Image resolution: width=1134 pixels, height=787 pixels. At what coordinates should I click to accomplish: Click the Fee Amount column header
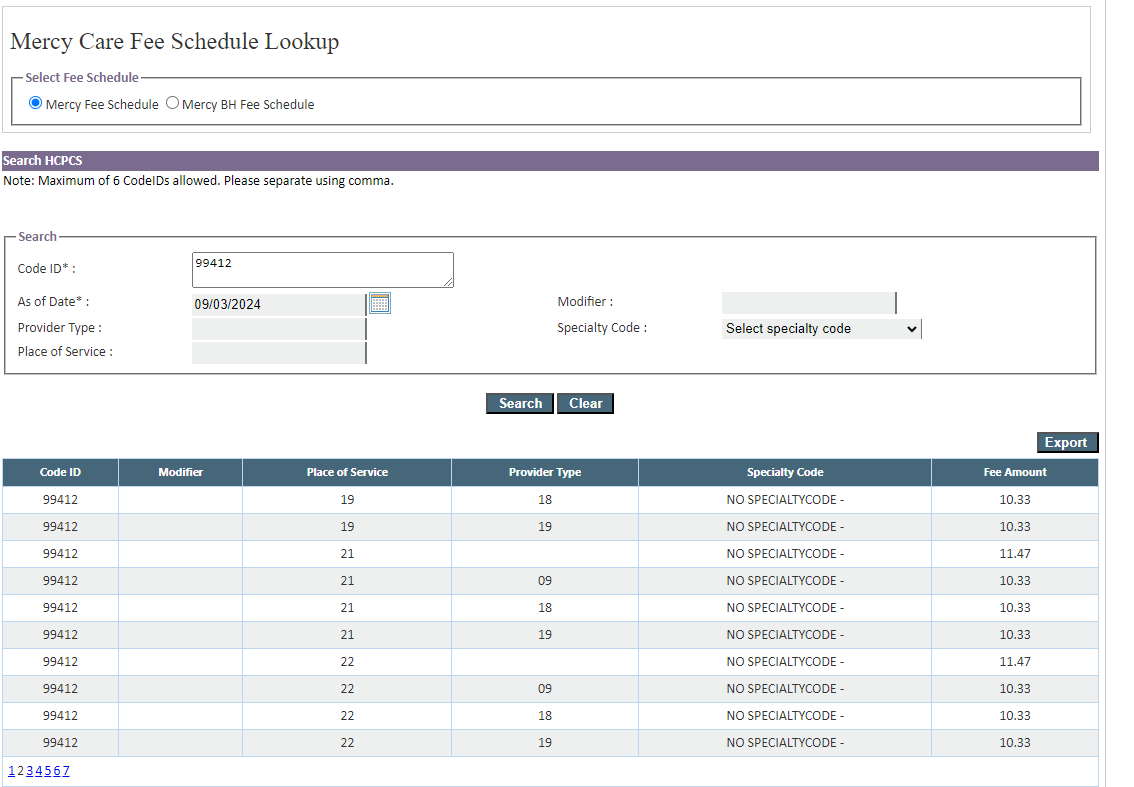(1015, 472)
